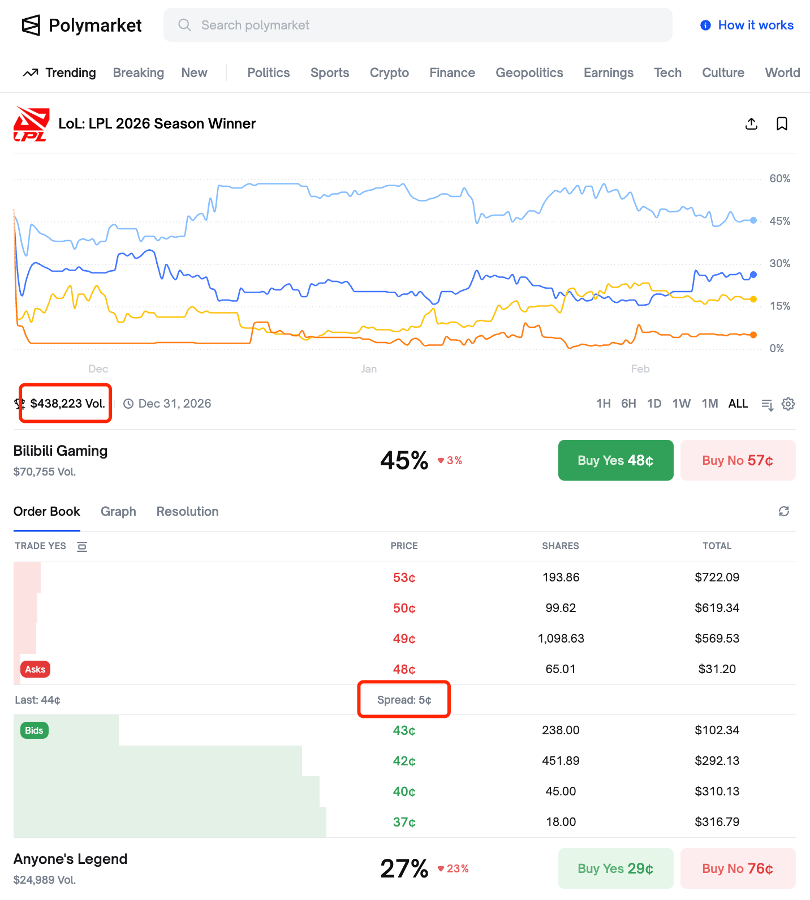This screenshot has height=900, width=810.
Task: Open the Resolution tab
Action: click(x=187, y=511)
